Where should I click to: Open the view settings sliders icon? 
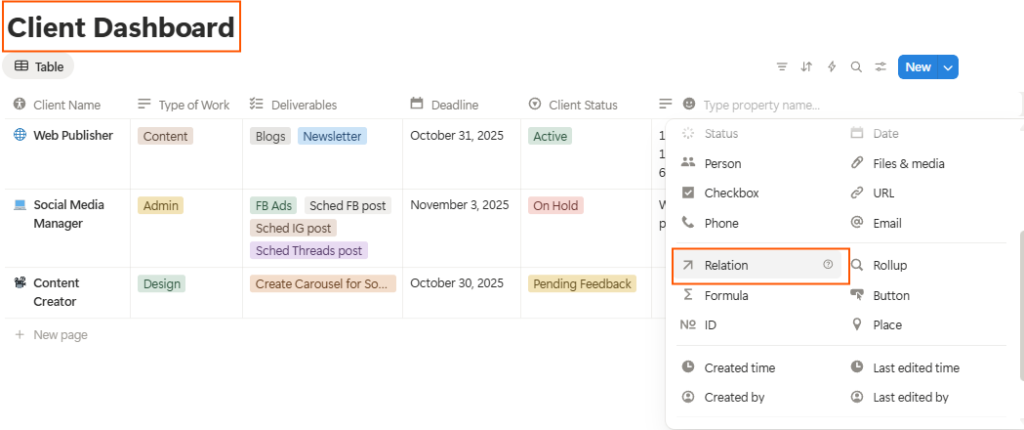[x=880, y=67]
